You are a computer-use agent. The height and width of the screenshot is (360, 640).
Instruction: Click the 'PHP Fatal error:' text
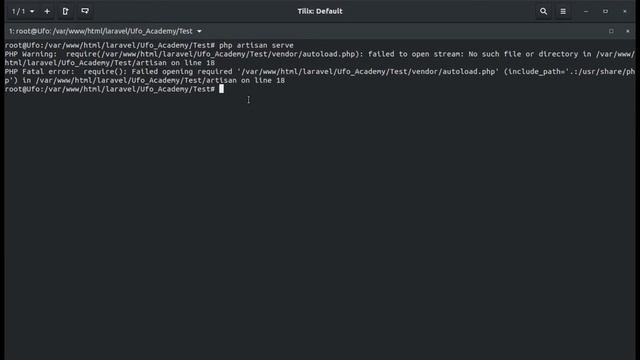[40, 71]
